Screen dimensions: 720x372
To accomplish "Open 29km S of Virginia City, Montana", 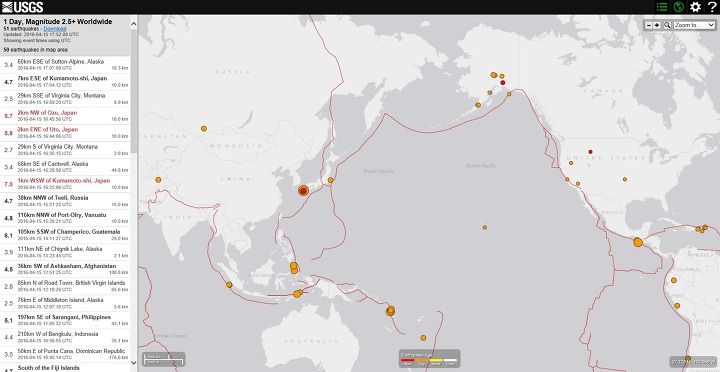I will point(65,150).
